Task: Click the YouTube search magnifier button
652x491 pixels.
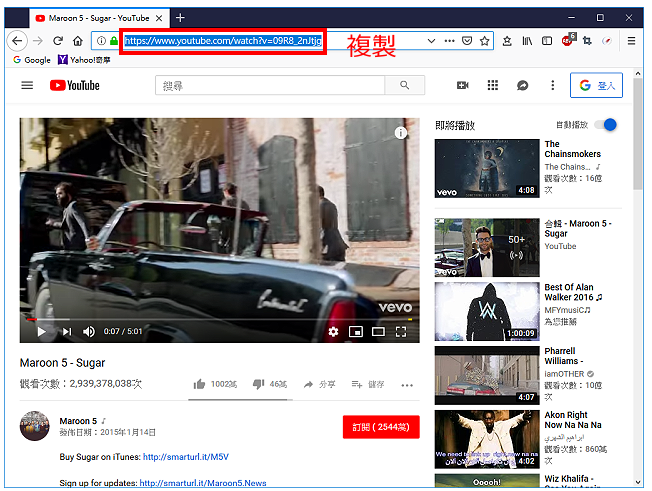Action: pos(405,86)
